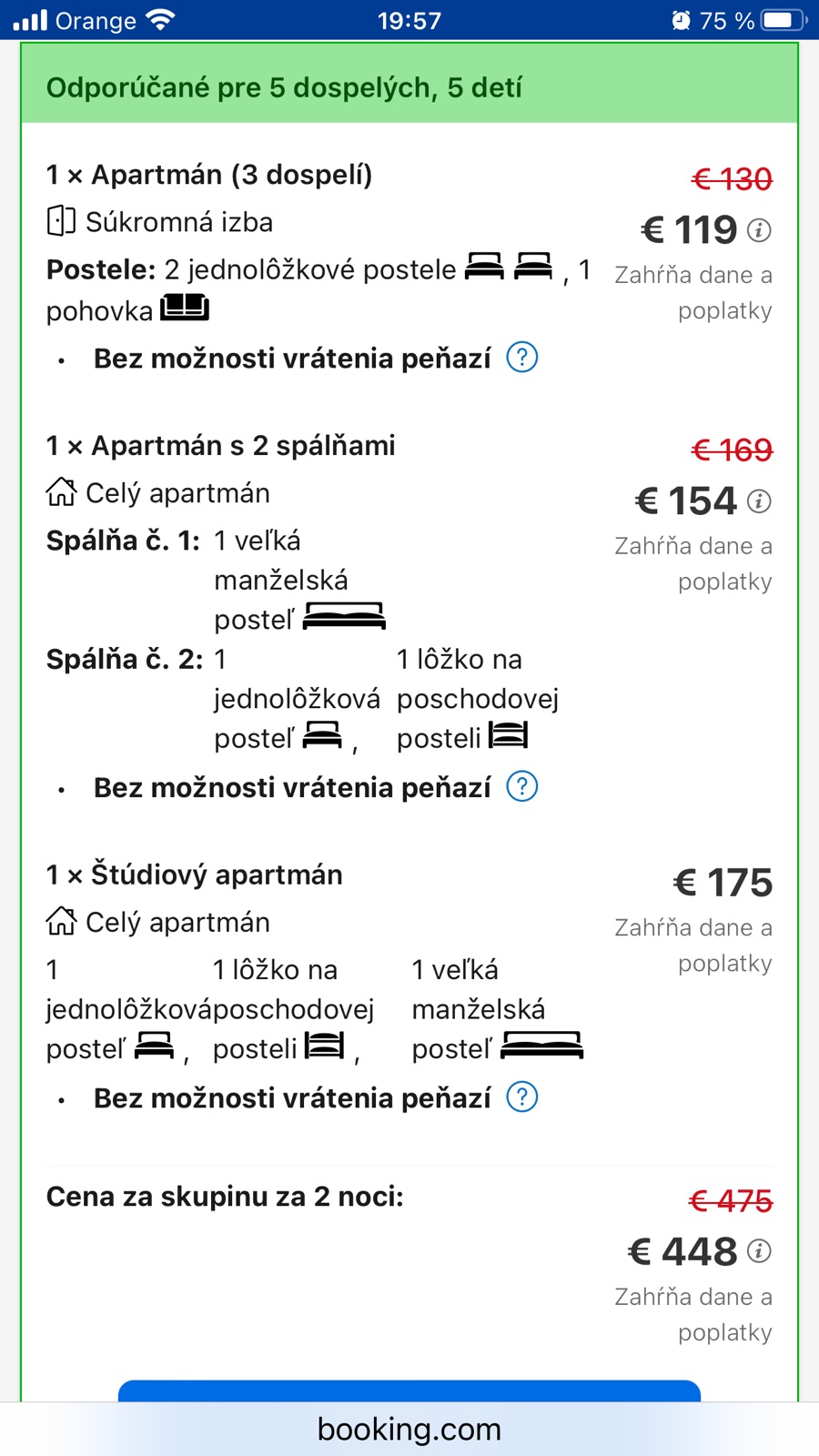Tap info icon next to €448 total
Viewport: 819px width, 1456px height.
pyautogui.click(x=759, y=1251)
